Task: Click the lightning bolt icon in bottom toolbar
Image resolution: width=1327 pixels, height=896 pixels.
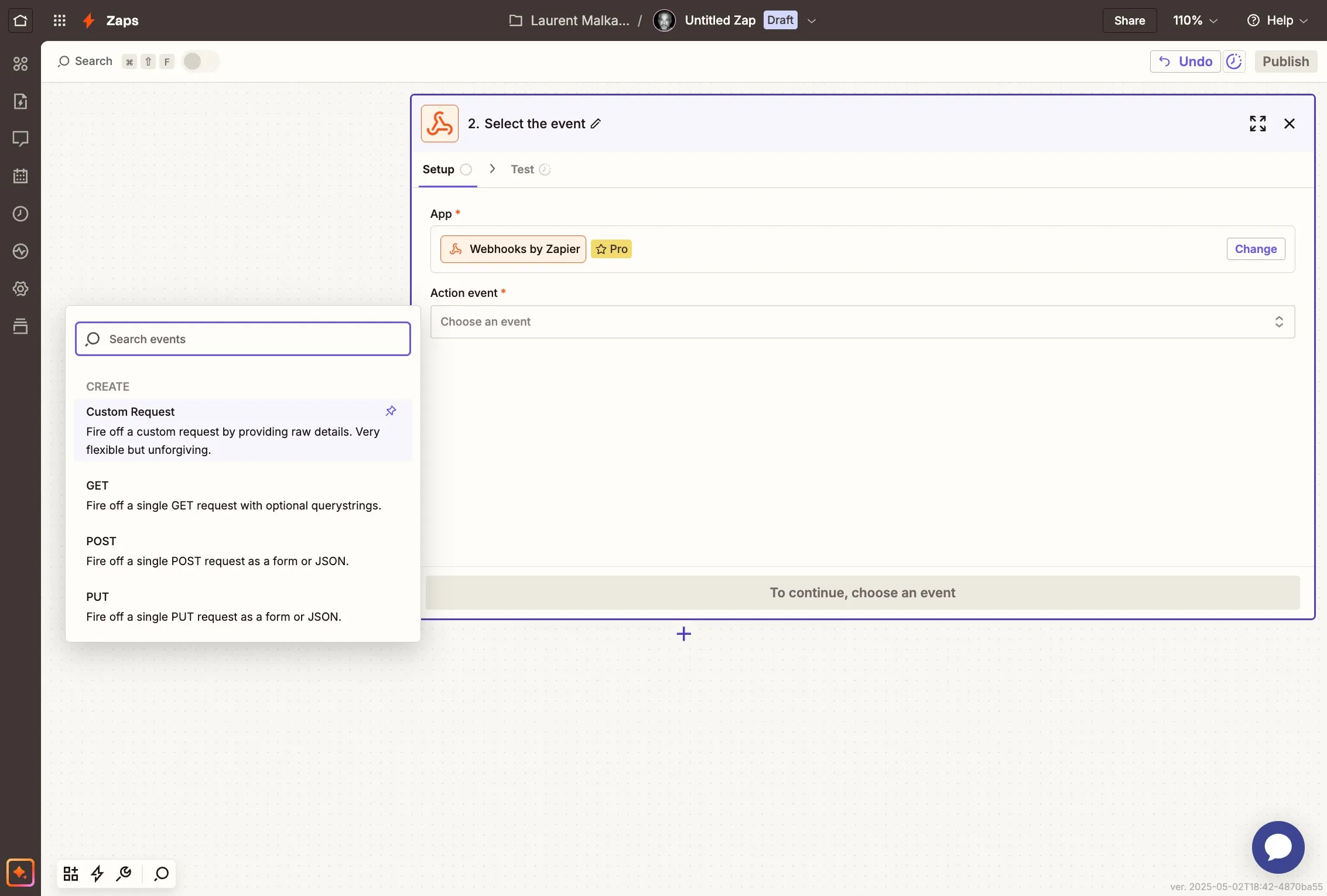Action: coord(97,874)
